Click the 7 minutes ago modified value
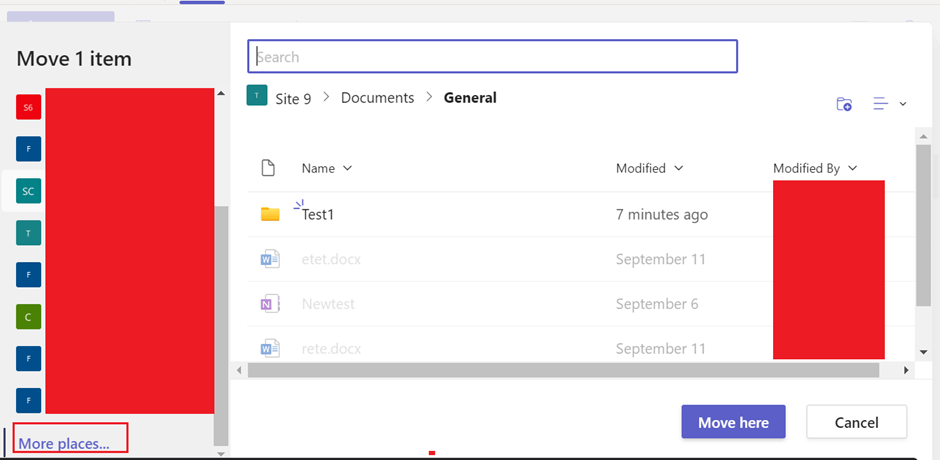 click(662, 214)
